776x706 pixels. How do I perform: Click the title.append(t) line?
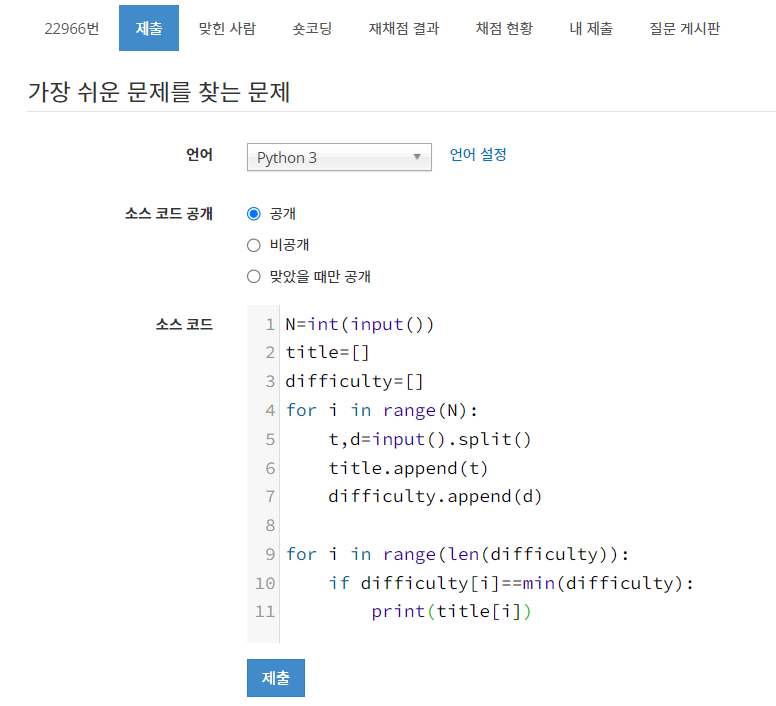pyautogui.click(x=408, y=468)
